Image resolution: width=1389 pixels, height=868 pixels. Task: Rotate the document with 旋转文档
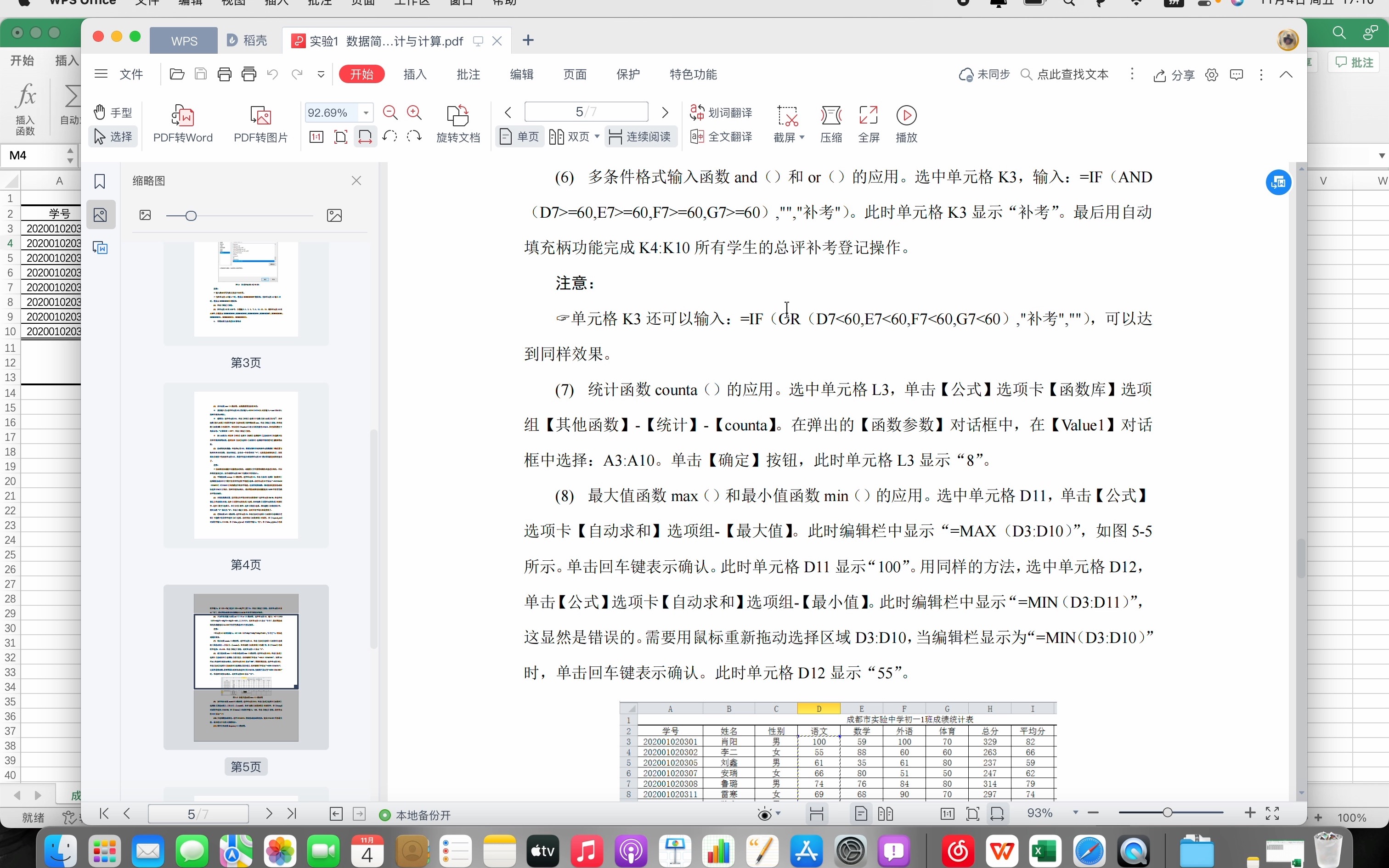(457, 124)
